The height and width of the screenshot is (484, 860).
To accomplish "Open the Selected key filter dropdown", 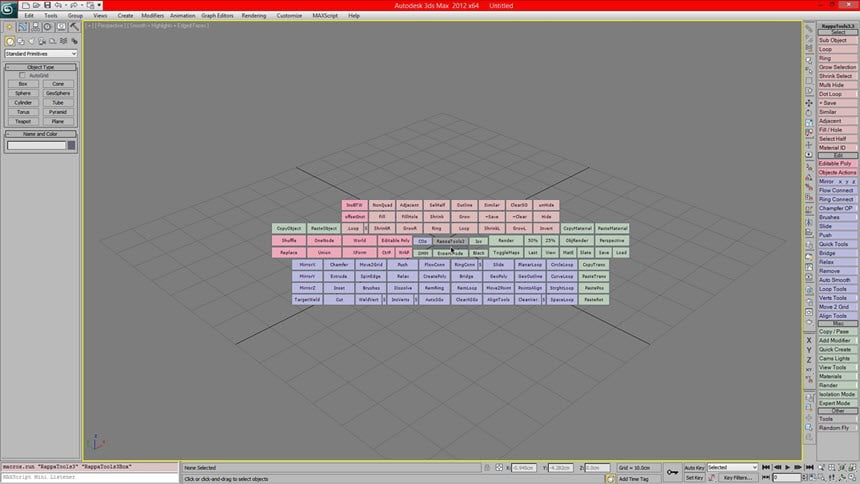I will pos(732,468).
